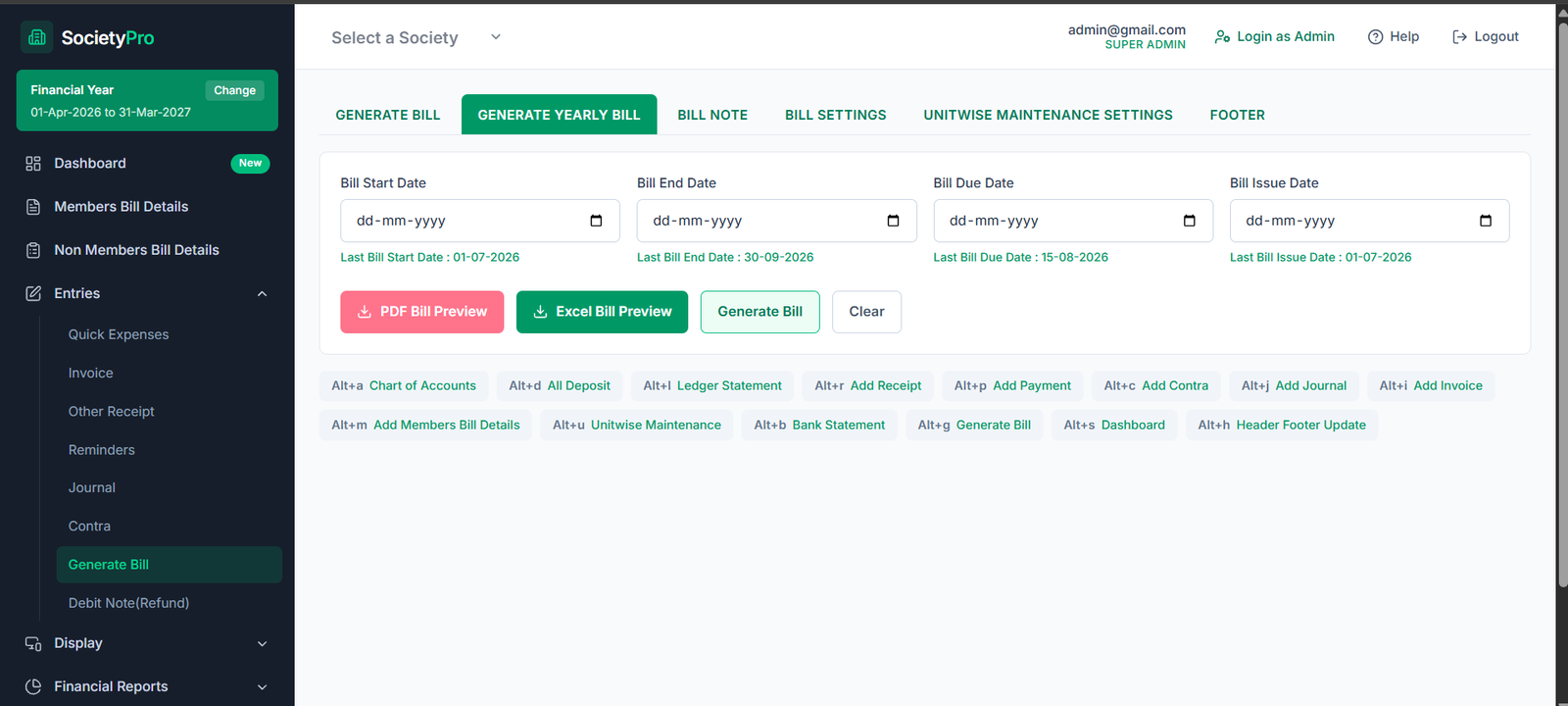Open the Unitwise Maintenance Settings tab
The image size is (1568, 706).
pos(1048,115)
